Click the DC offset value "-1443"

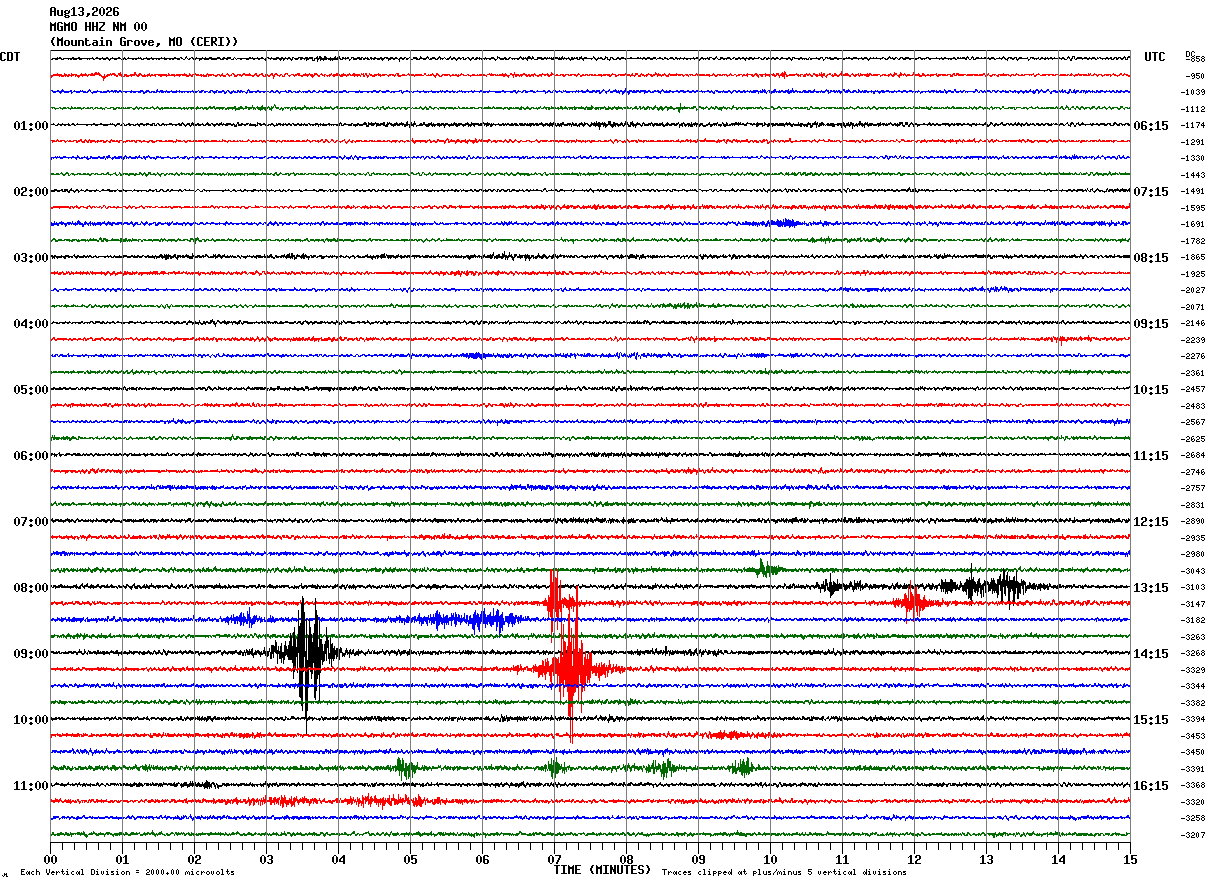coord(1193,175)
